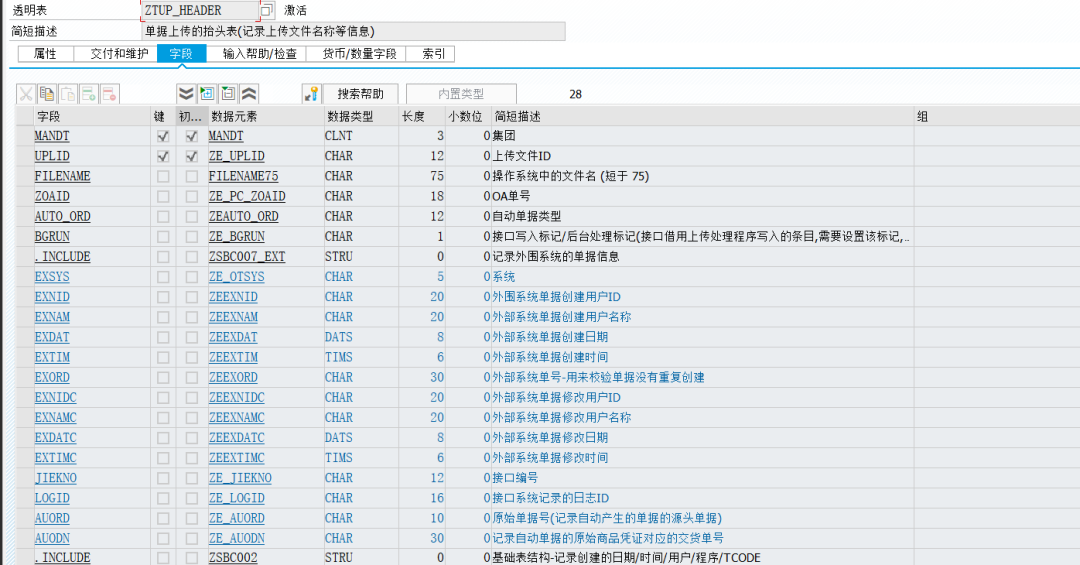Click the ZSBC002 include structure

[233, 557]
